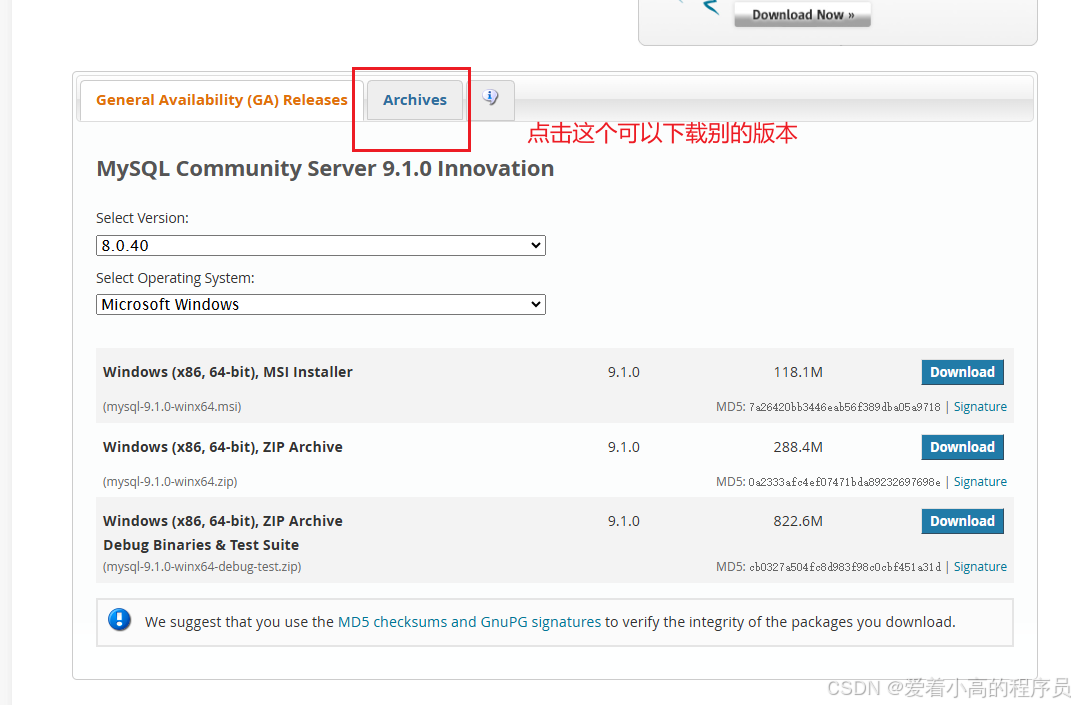The image size is (1075, 705).
Task: Click the MD5 hash of mysql-9.1.0-winx64.zip
Action: pyautogui.click(x=845, y=481)
